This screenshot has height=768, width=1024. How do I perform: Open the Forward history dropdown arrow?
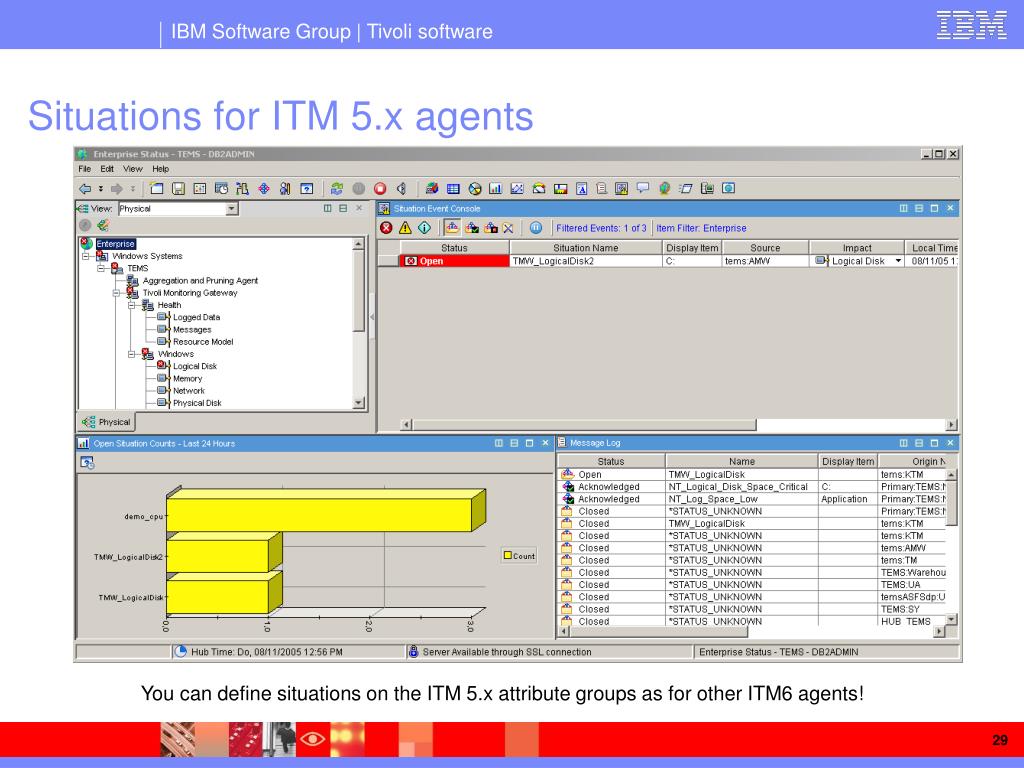pos(133,189)
